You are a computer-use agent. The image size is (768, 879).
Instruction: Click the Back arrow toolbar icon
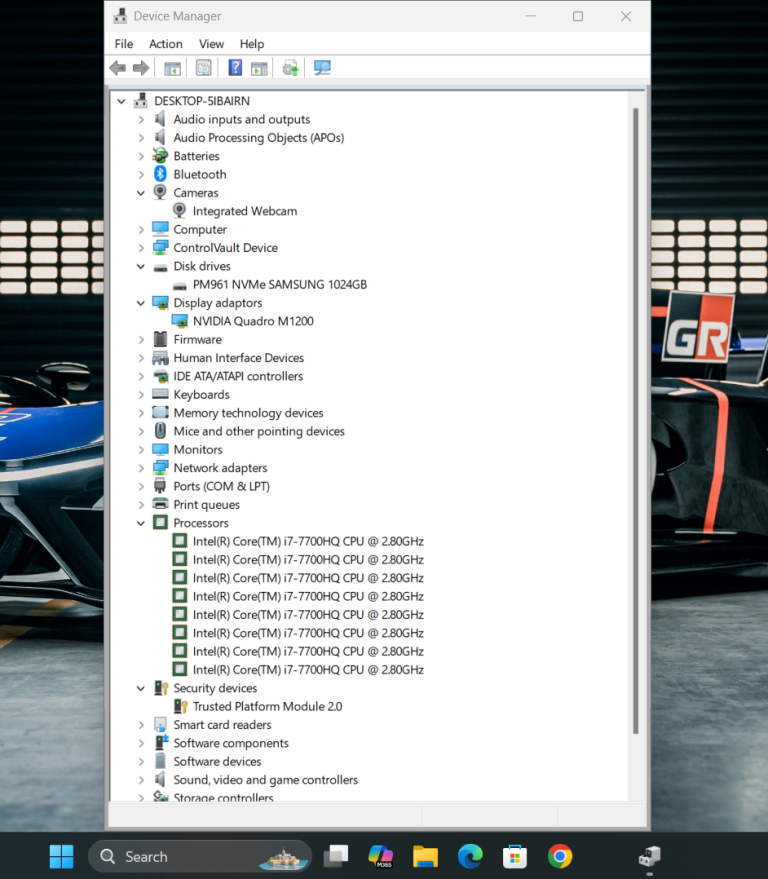tap(118, 68)
